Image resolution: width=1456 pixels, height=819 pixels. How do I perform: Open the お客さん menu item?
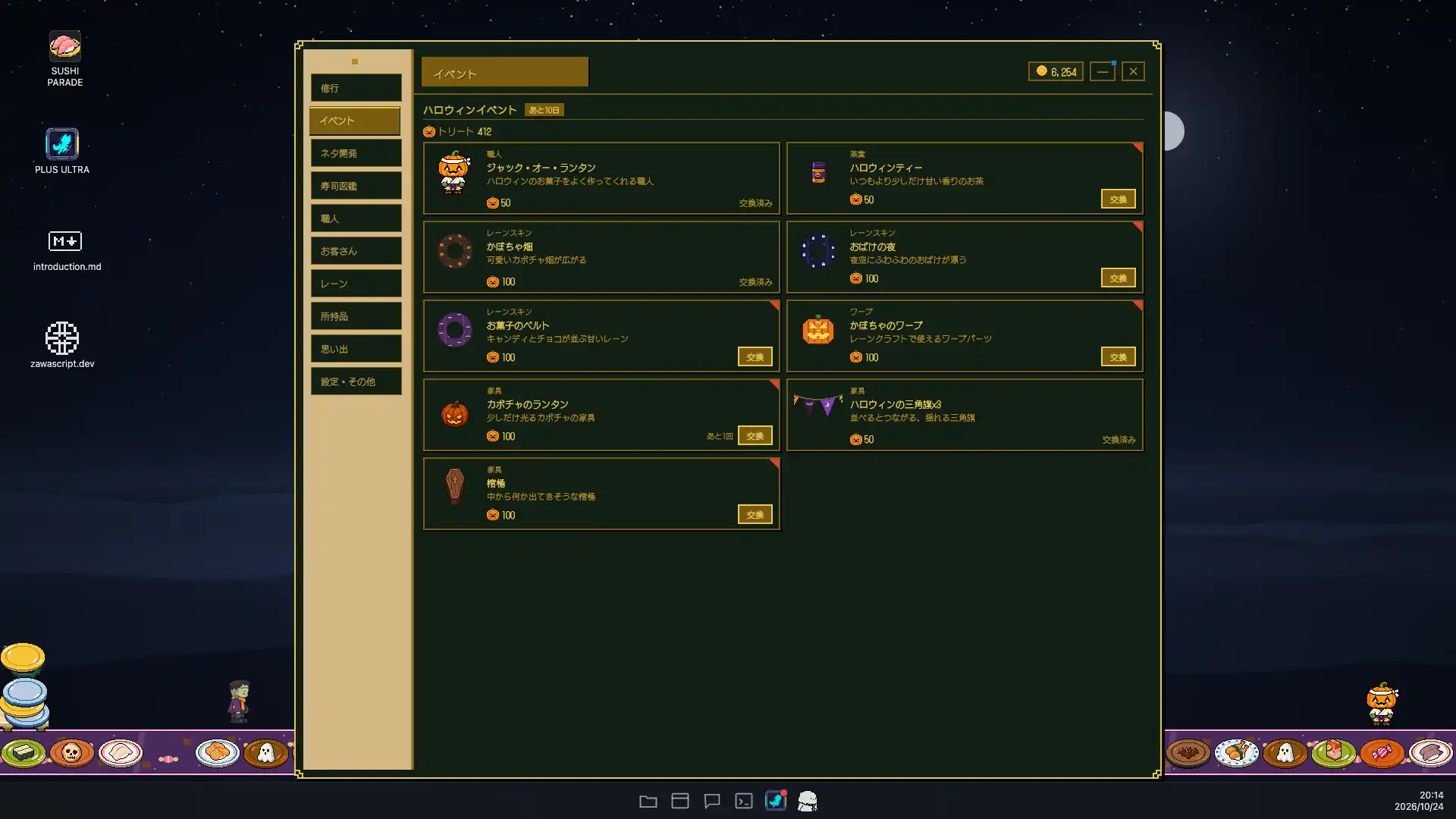click(x=356, y=251)
